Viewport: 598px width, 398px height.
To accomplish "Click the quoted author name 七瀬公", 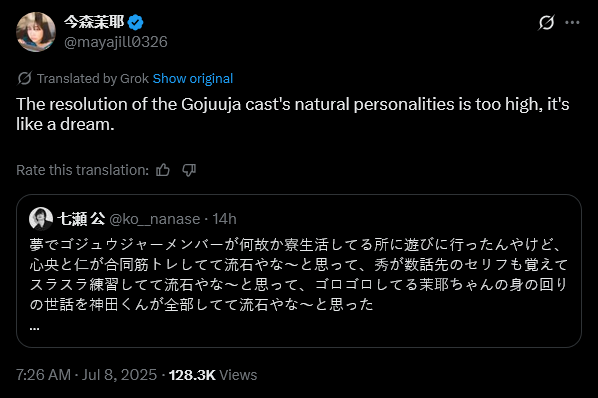I will pos(81,219).
